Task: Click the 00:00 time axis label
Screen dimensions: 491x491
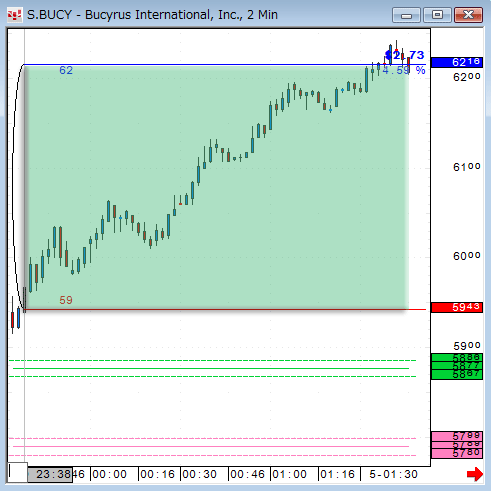Action: pos(110,474)
